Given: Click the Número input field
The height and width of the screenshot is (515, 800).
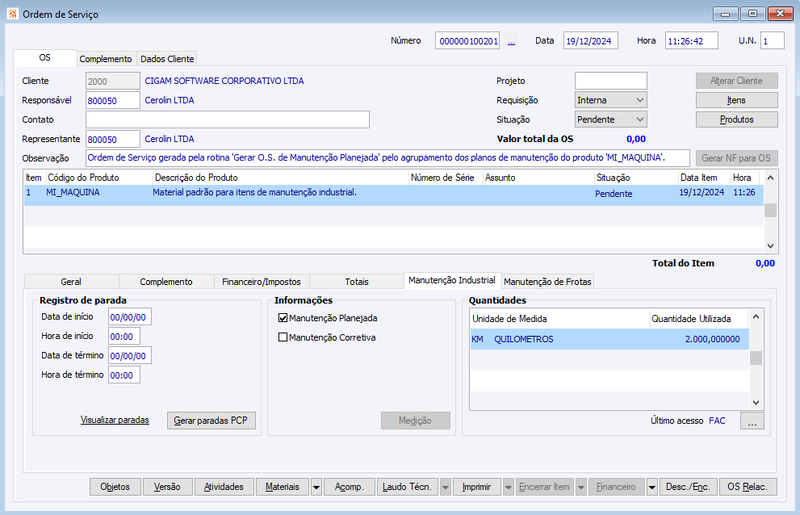Looking at the screenshot, I should tap(468, 41).
